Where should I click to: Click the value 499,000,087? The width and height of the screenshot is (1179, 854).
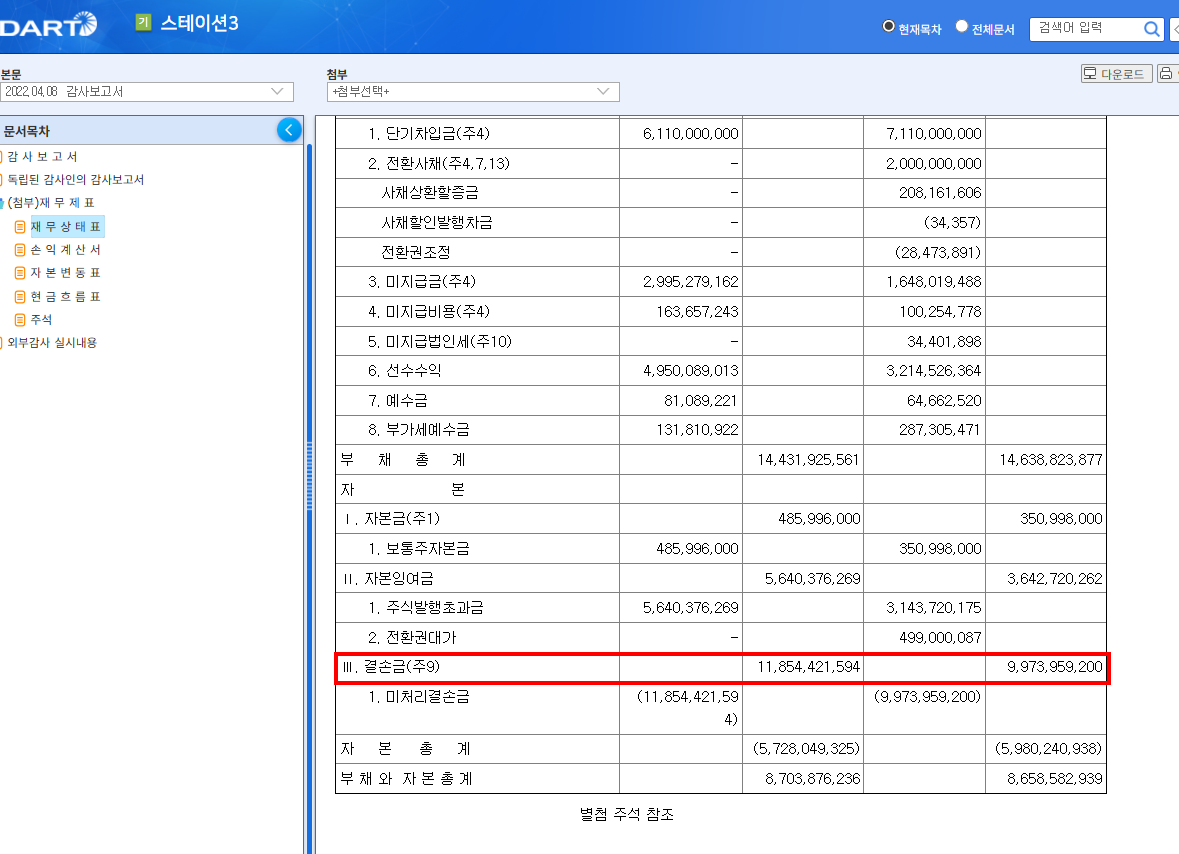point(940,637)
